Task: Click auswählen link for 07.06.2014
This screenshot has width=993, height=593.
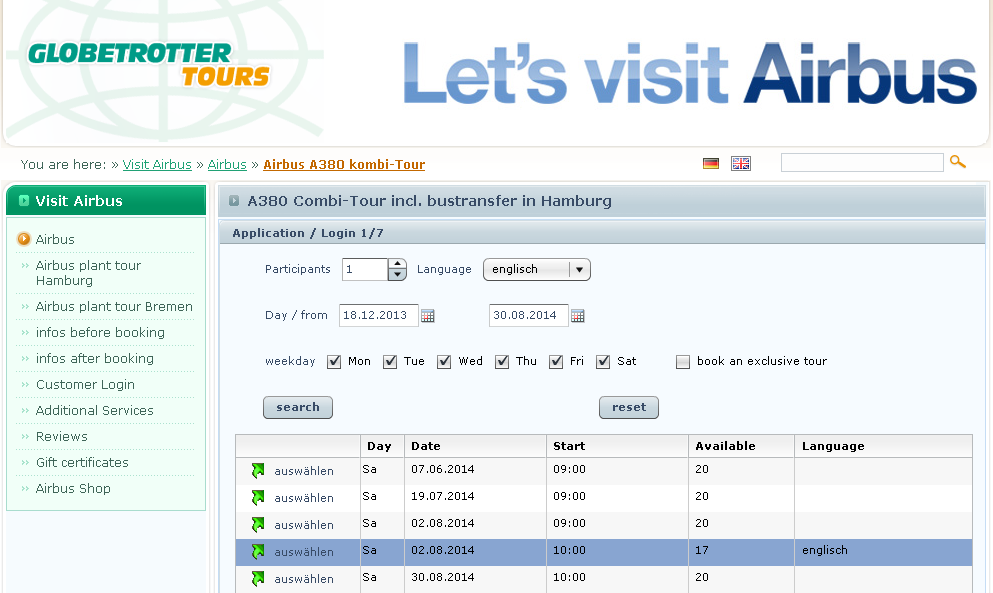Action: point(304,471)
